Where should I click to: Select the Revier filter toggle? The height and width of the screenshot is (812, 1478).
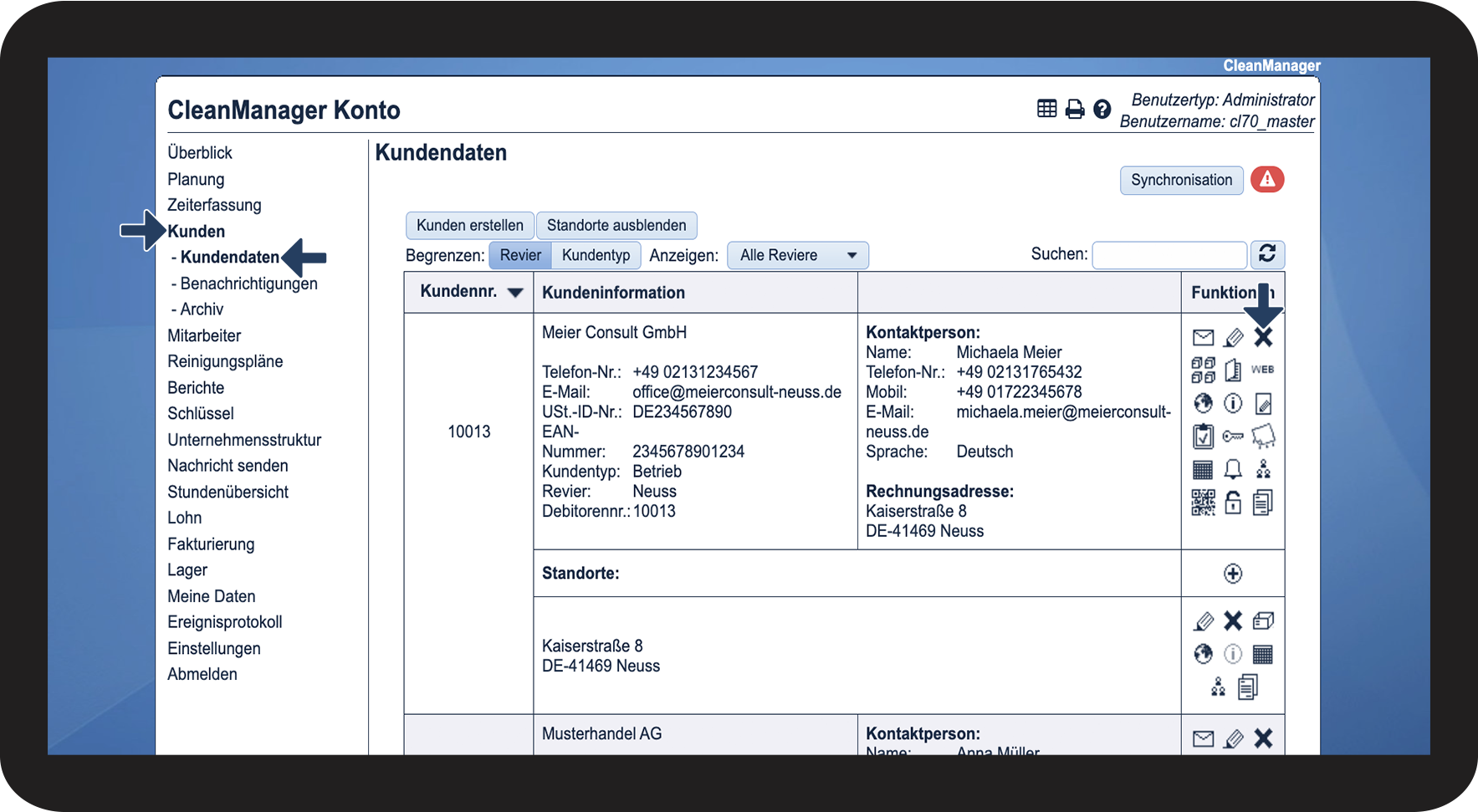(x=520, y=256)
